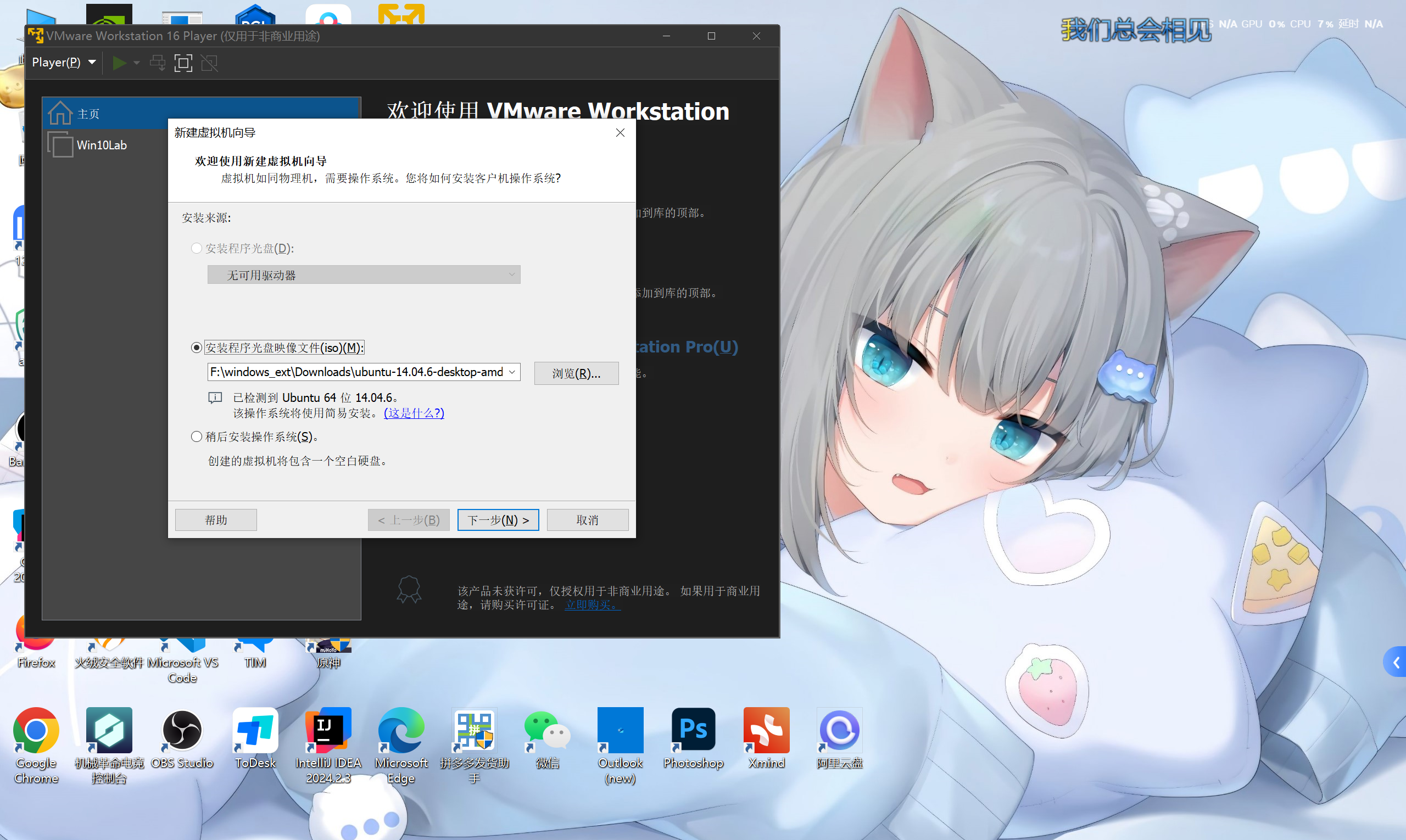Open the 立即购买 purchase link

592,604
